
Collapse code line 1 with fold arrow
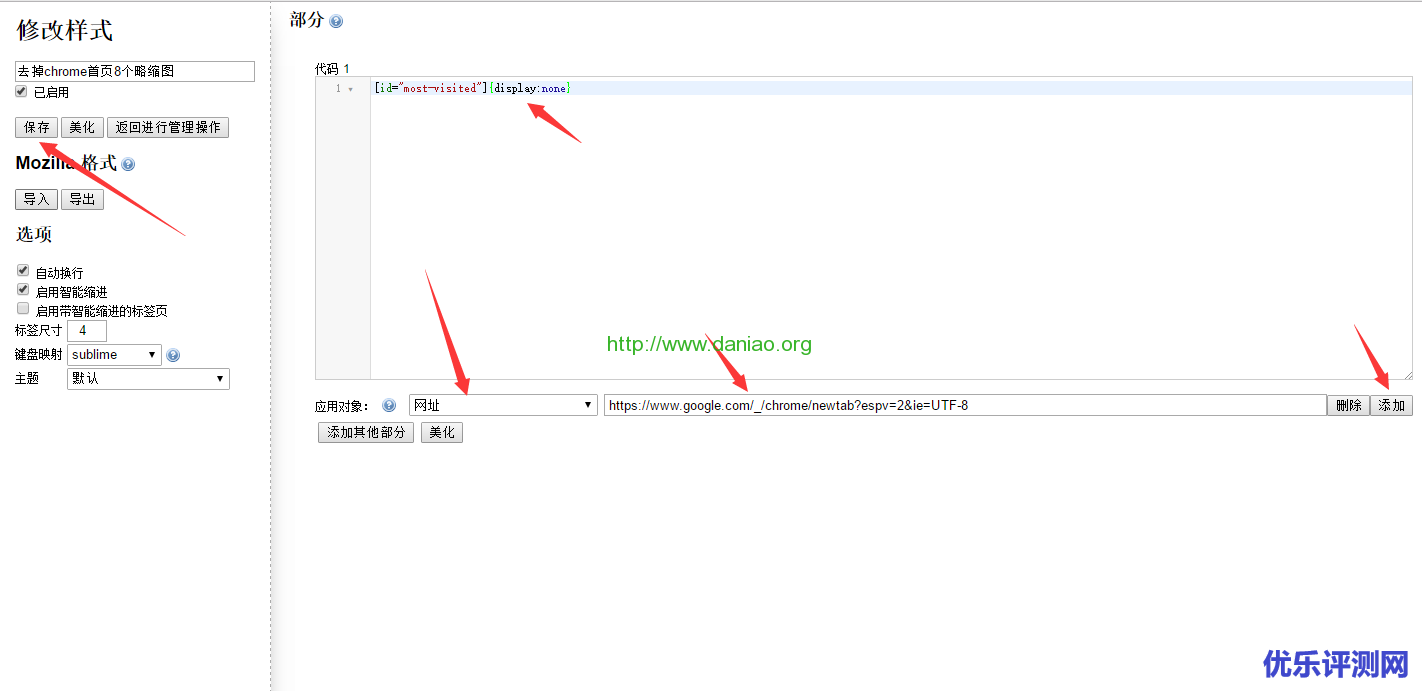[350, 89]
